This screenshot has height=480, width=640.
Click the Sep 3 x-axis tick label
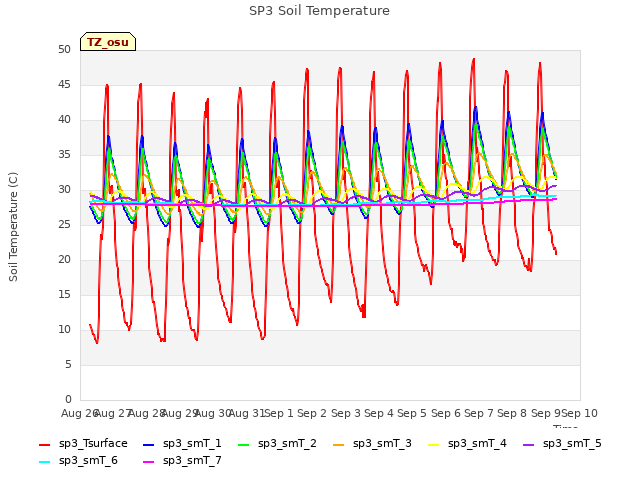346,413
